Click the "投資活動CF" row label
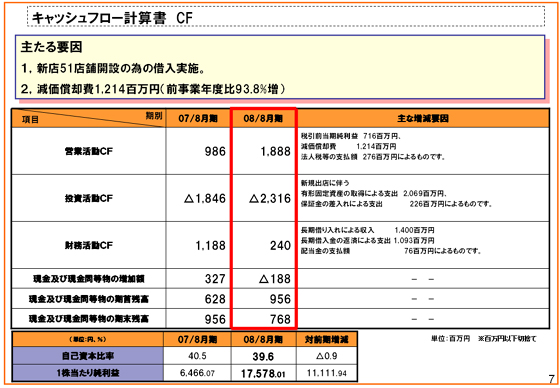Screen dimensions: 560x388 [89, 199]
